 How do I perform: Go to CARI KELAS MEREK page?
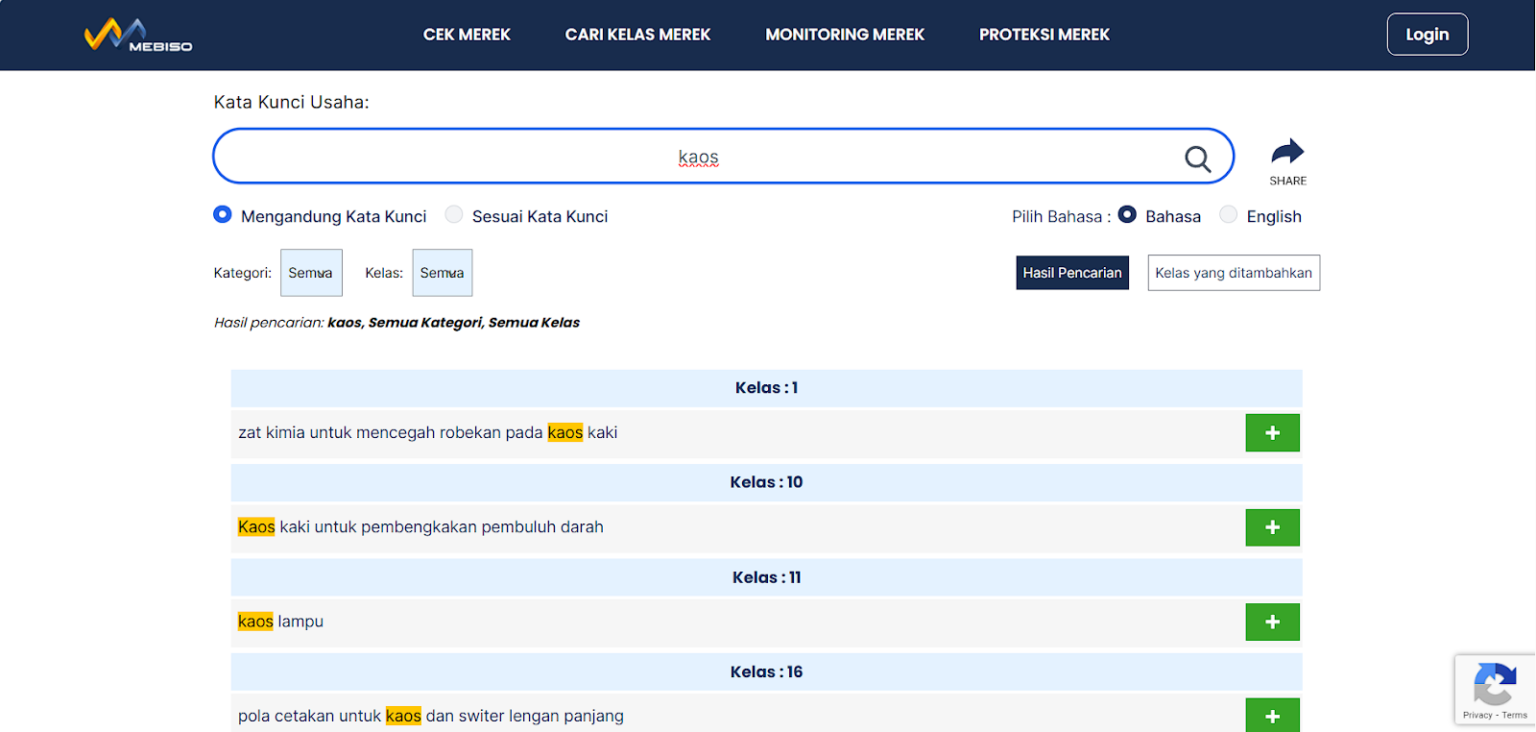tap(637, 35)
